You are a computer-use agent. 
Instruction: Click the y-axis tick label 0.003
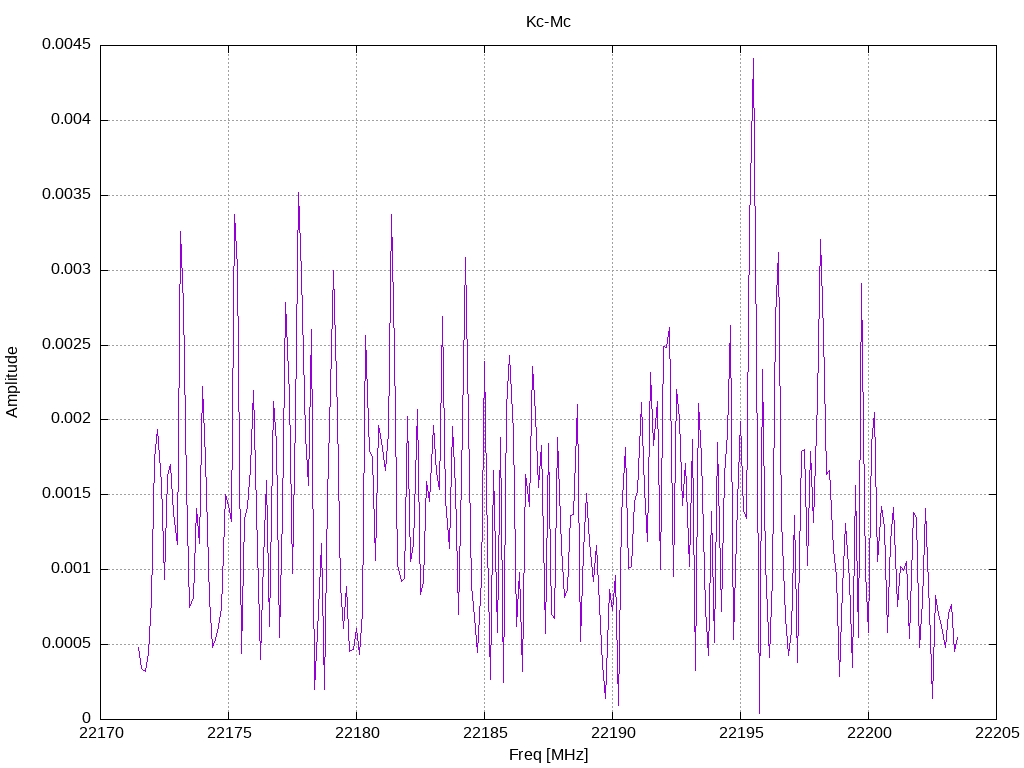(71, 269)
